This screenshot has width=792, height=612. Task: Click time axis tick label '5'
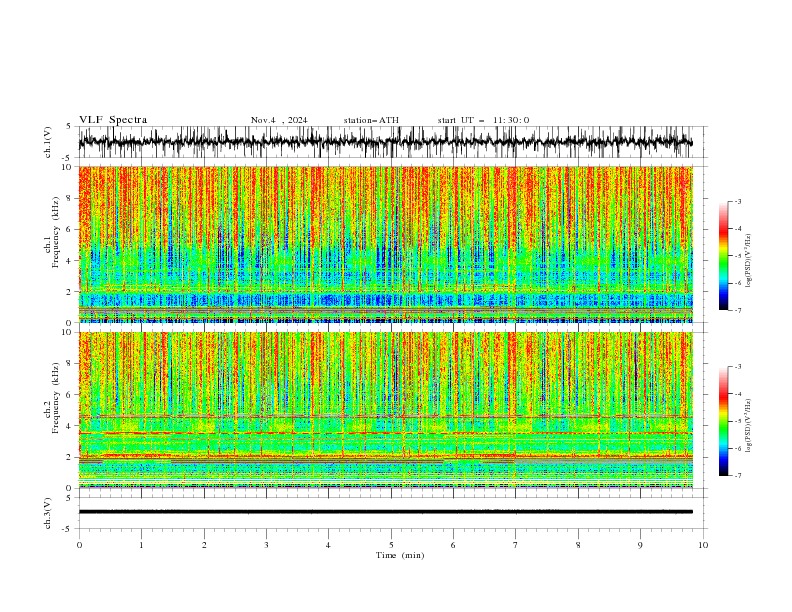pos(391,545)
